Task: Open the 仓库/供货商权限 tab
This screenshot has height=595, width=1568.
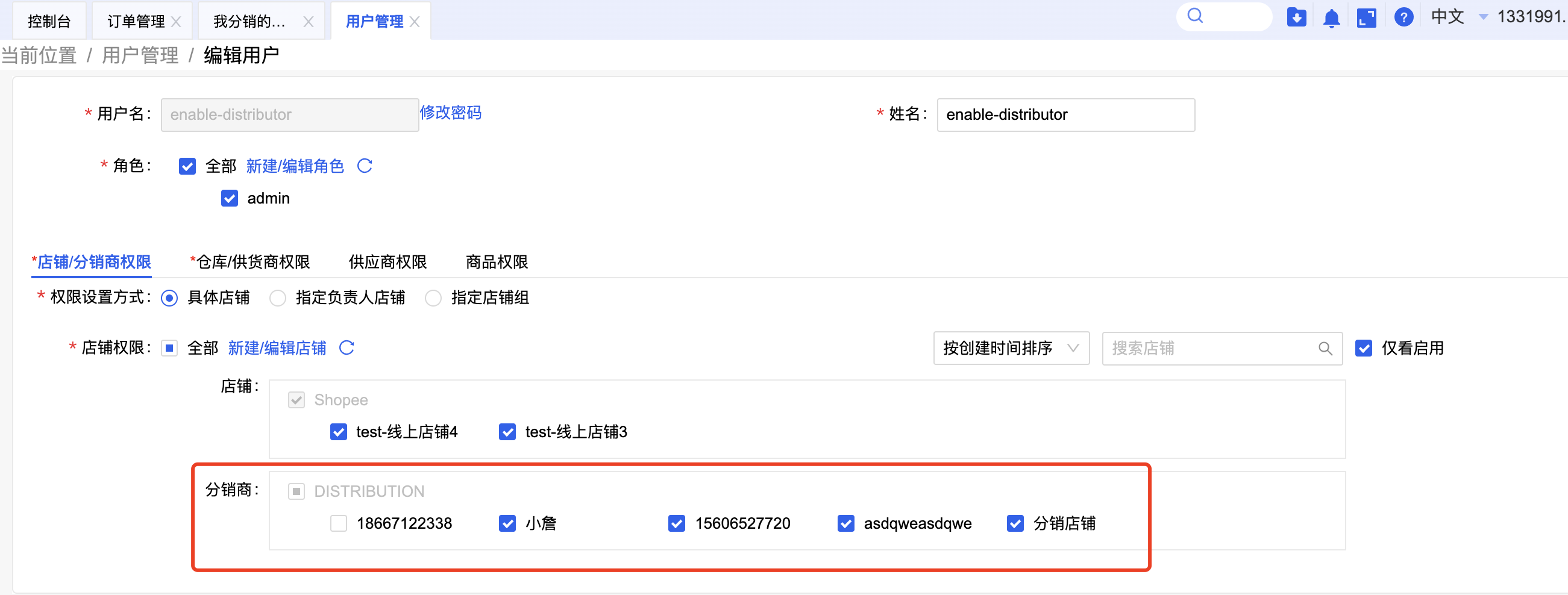Action: tap(250, 262)
